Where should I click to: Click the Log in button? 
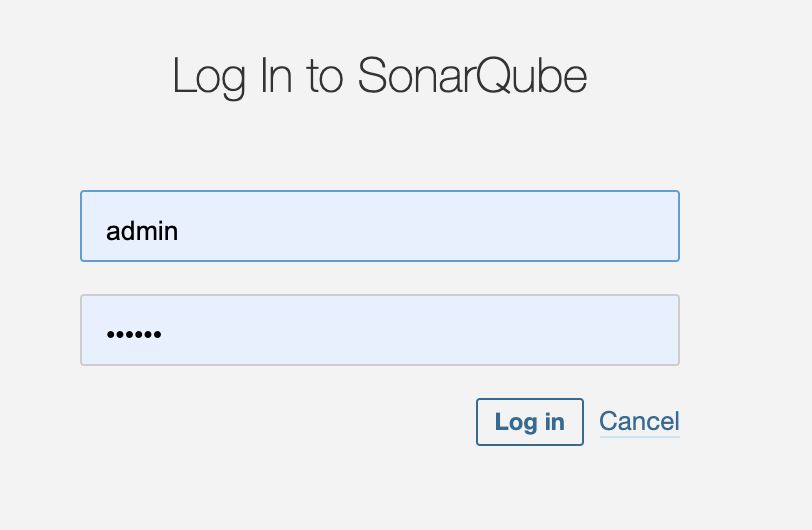pyautogui.click(x=529, y=422)
